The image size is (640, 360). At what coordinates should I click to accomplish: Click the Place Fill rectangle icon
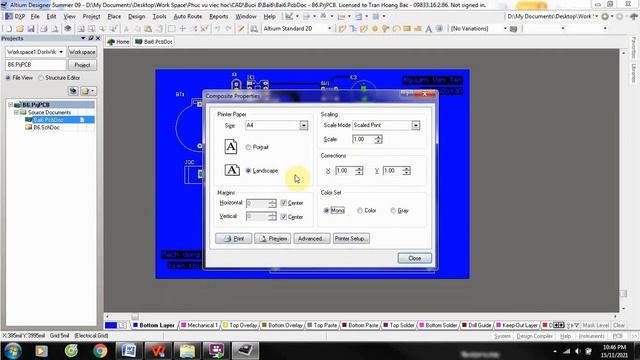[407, 29]
